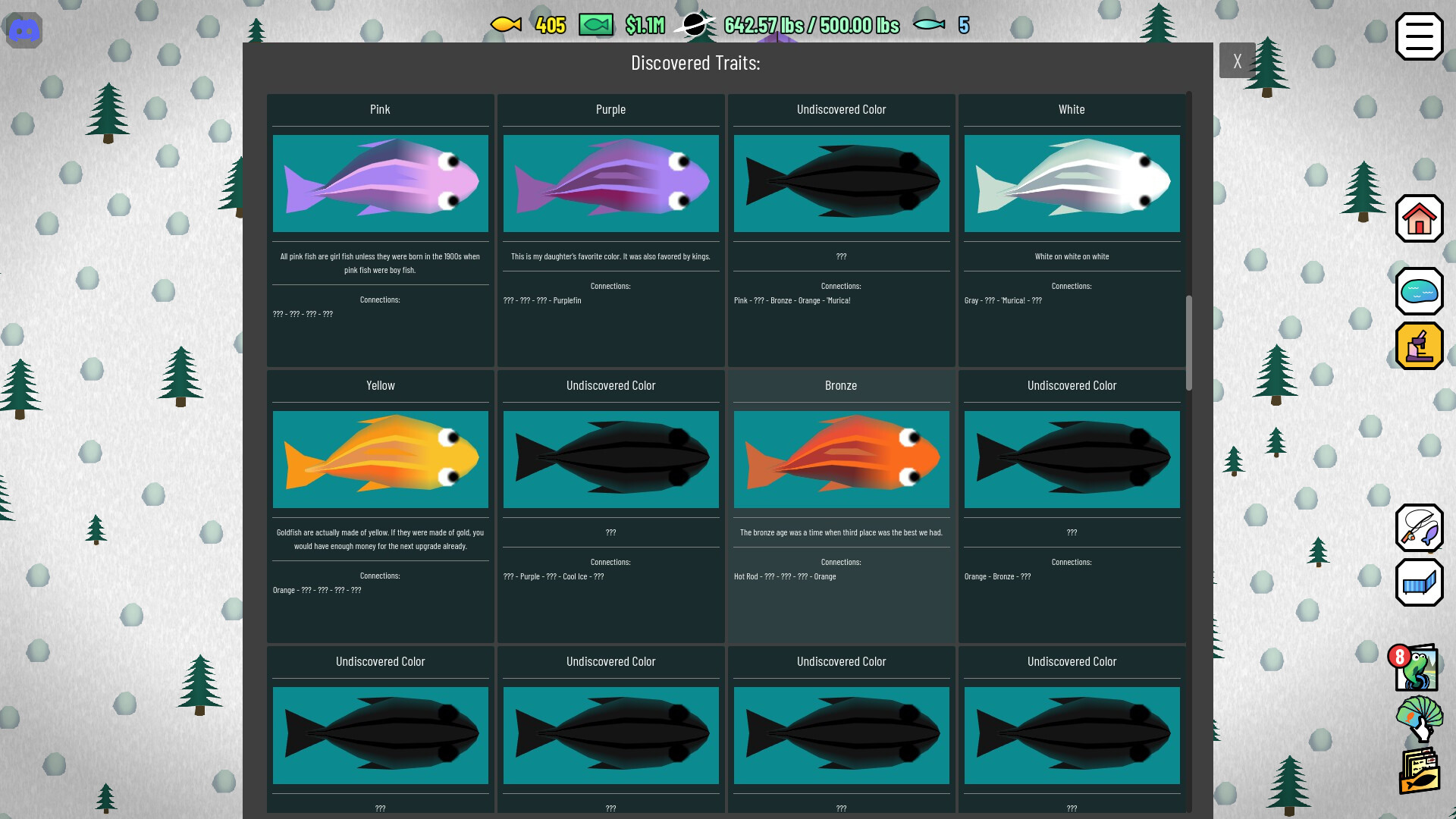
Task: Select the Bronze trait card
Action: (x=841, y=504)
